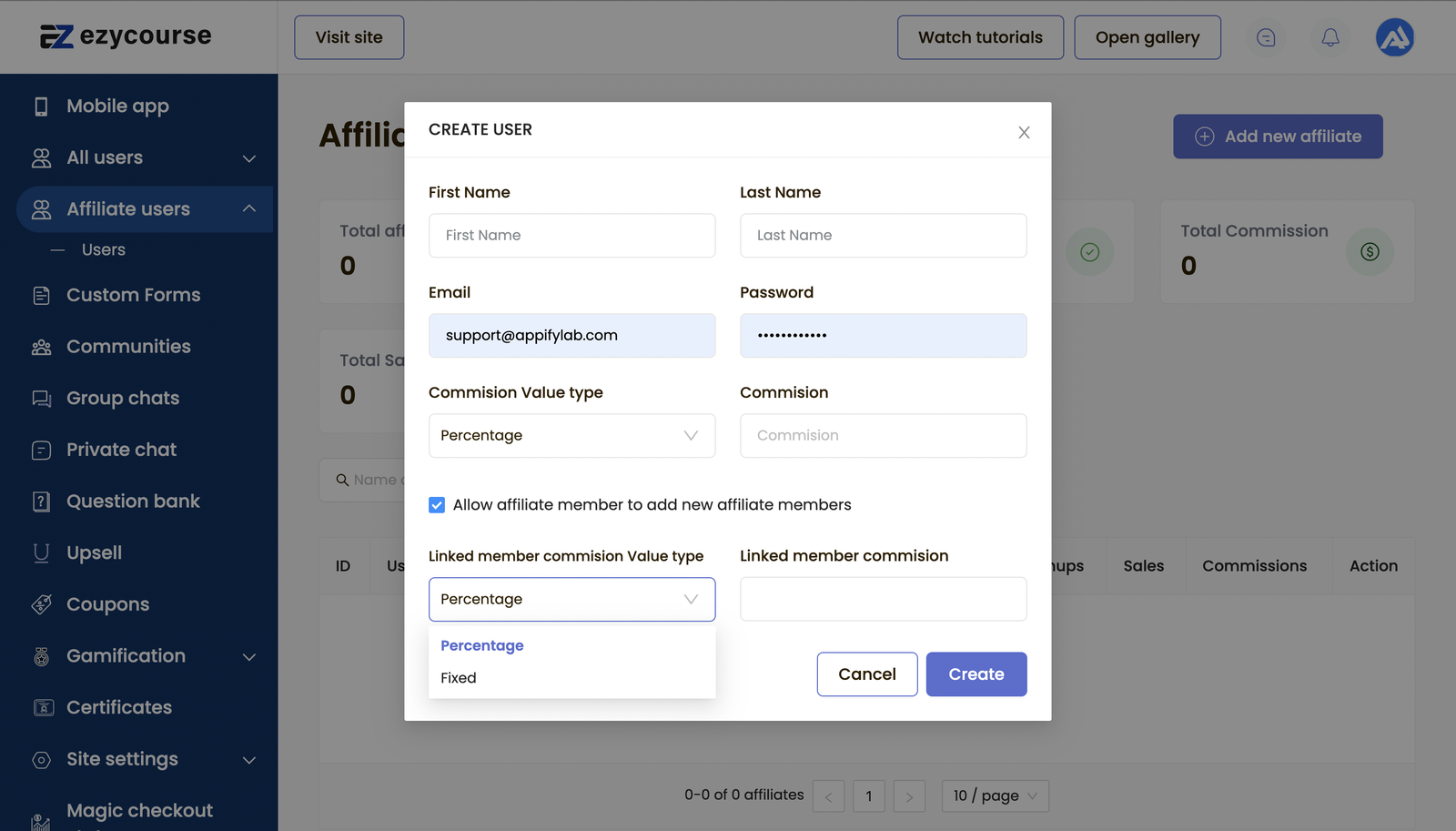Click the notification bell icon
Screen dimensions: 1456x831
[x=1330, y=37]
